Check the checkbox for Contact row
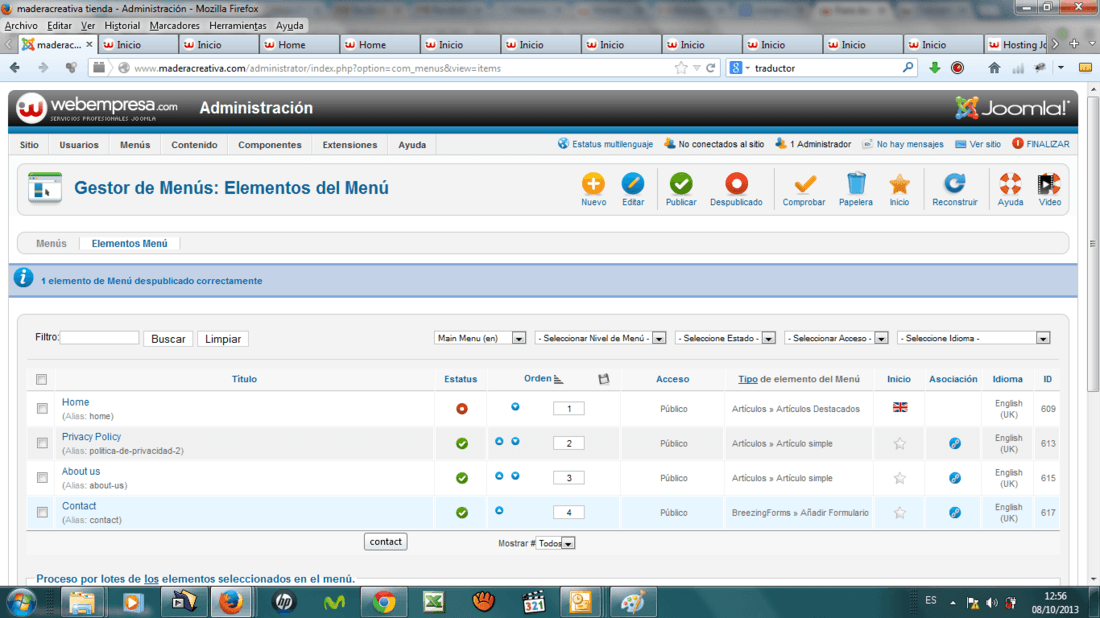Image resolution: width=1100 pixels, height=618 pixels. point(42,513)
